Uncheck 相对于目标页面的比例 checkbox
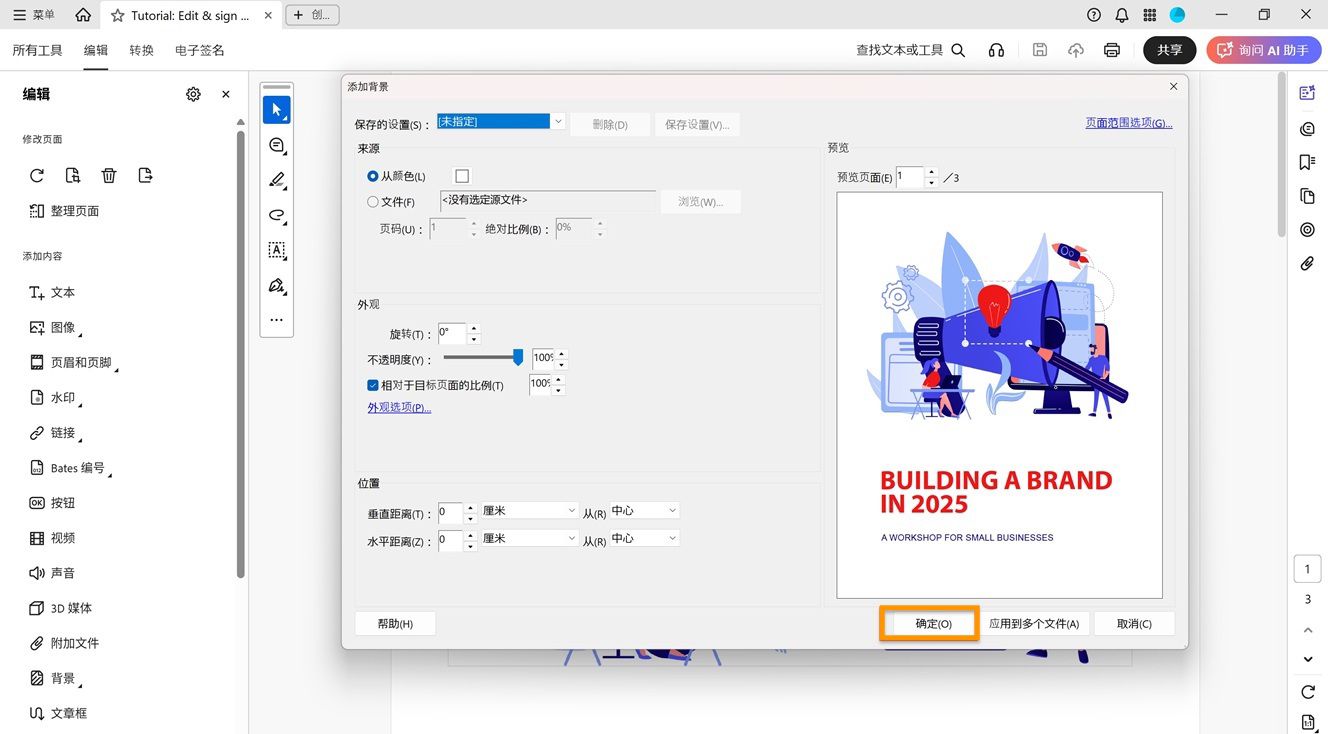Viewport: 1328px width, 734px height. (372, 385)
